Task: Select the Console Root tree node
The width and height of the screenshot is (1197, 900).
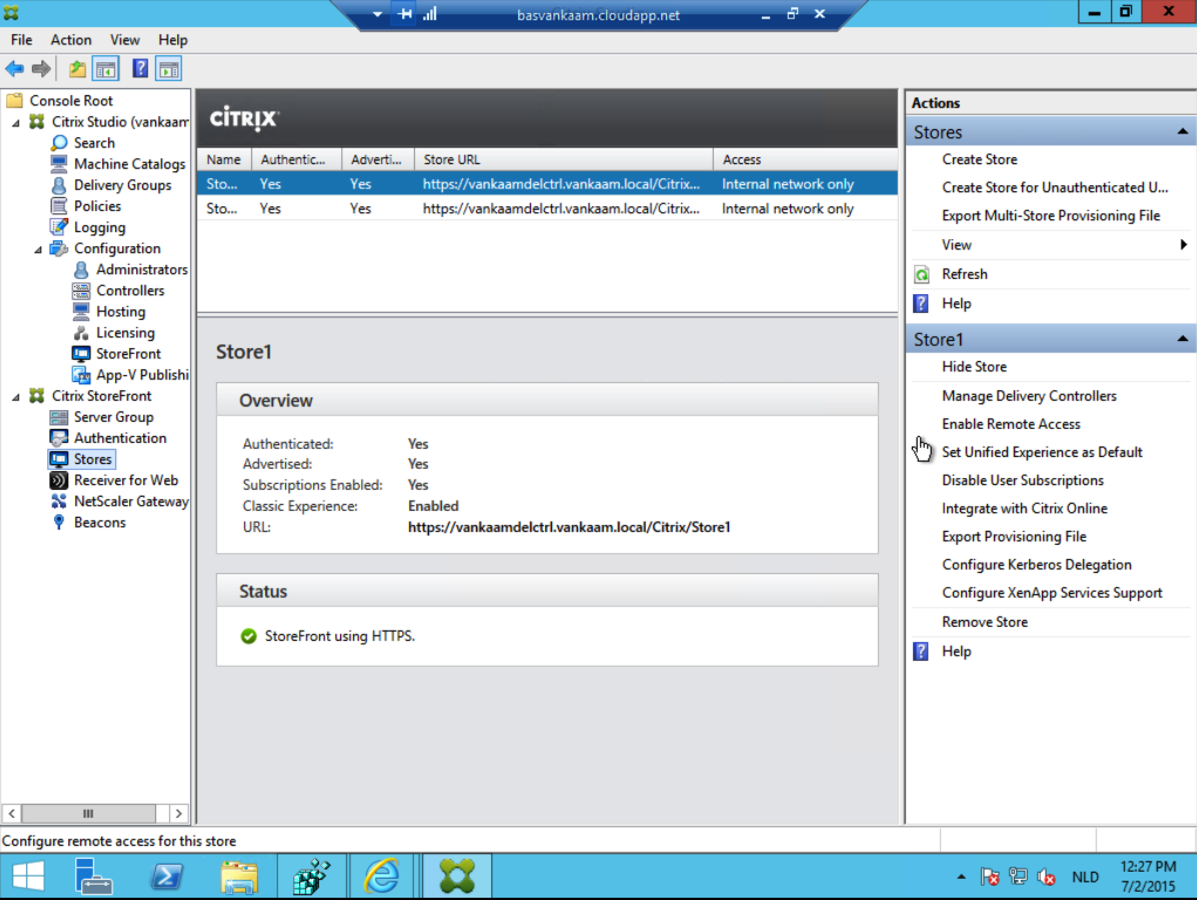Action: [71, 101]
